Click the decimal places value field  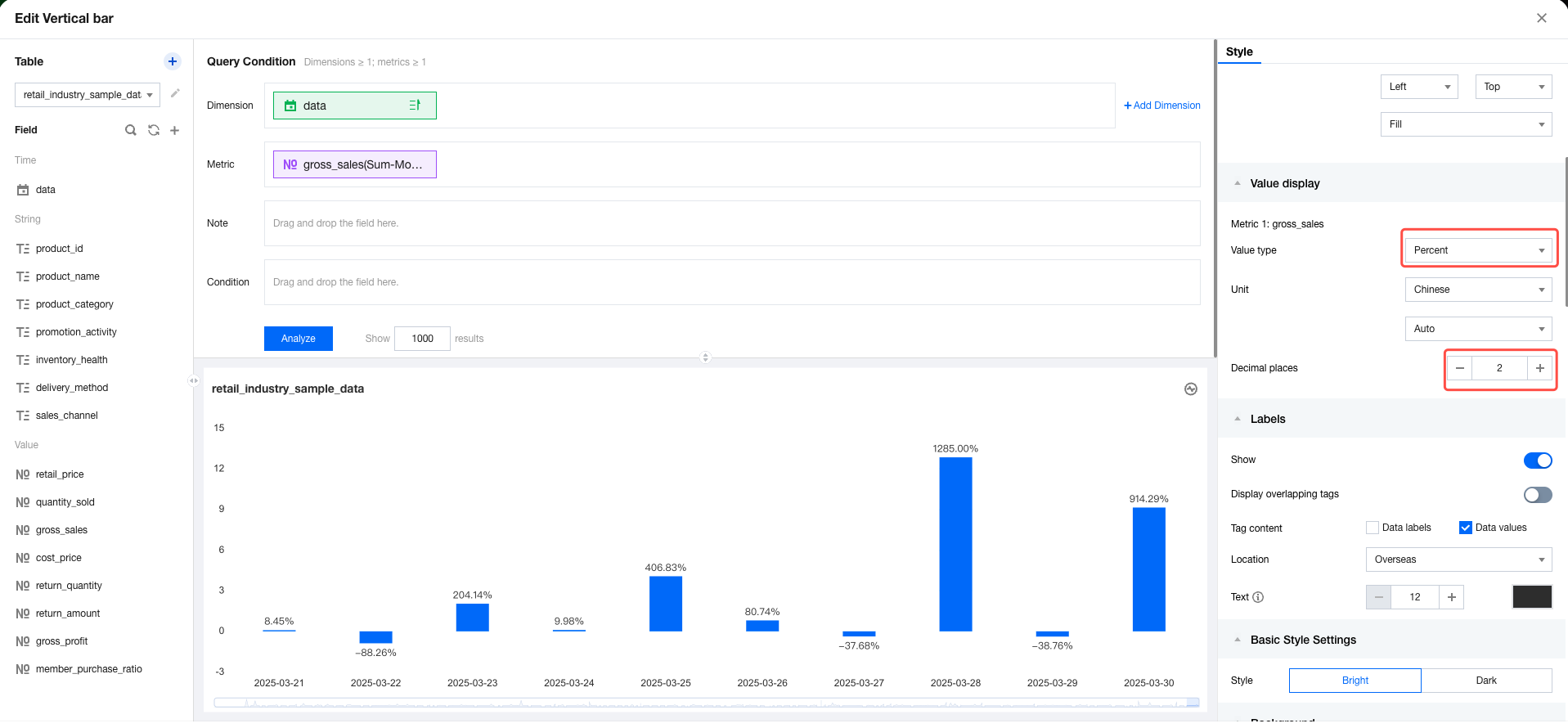click(1499, 368)
